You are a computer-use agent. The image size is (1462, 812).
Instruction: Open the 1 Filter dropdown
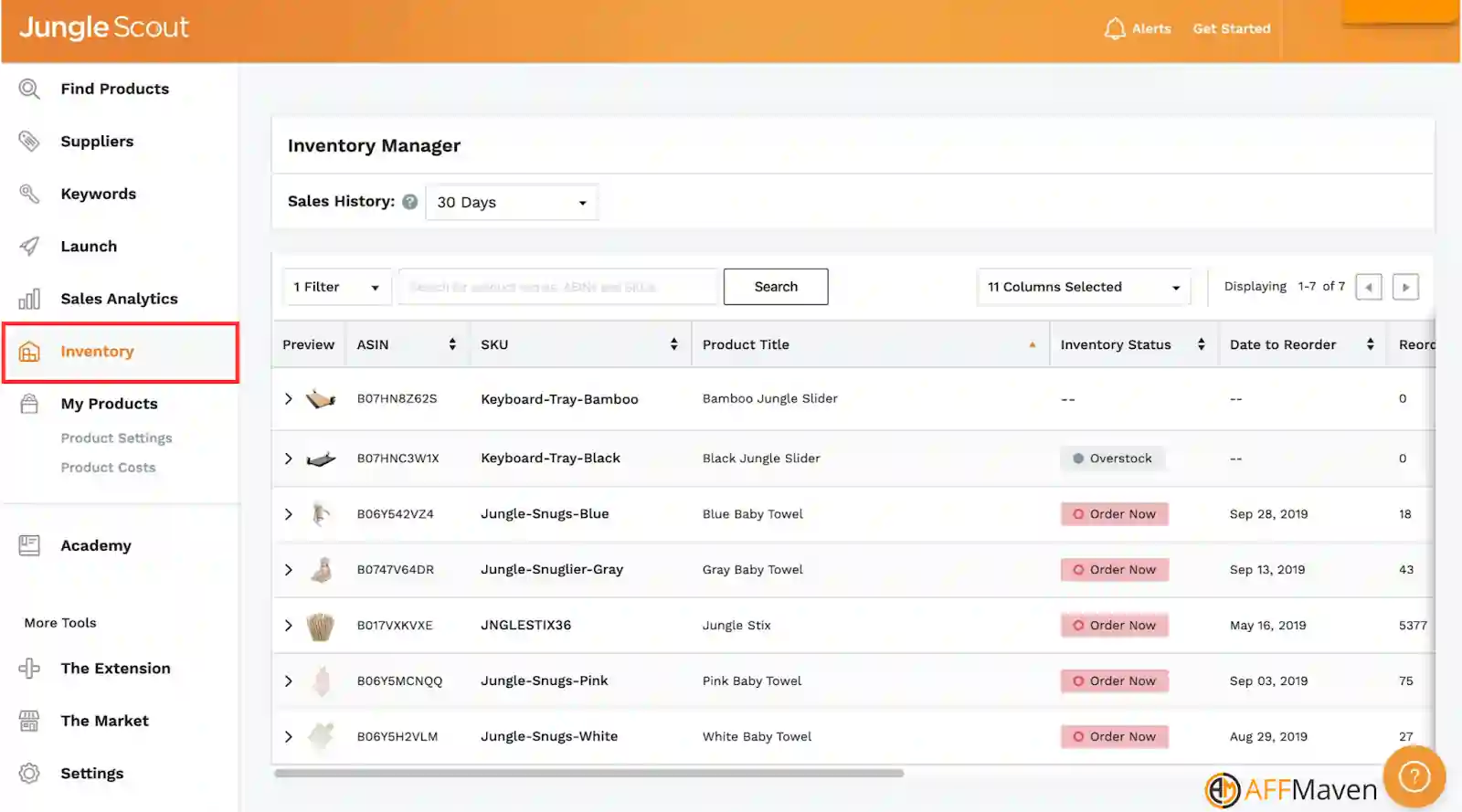point(336,287)
